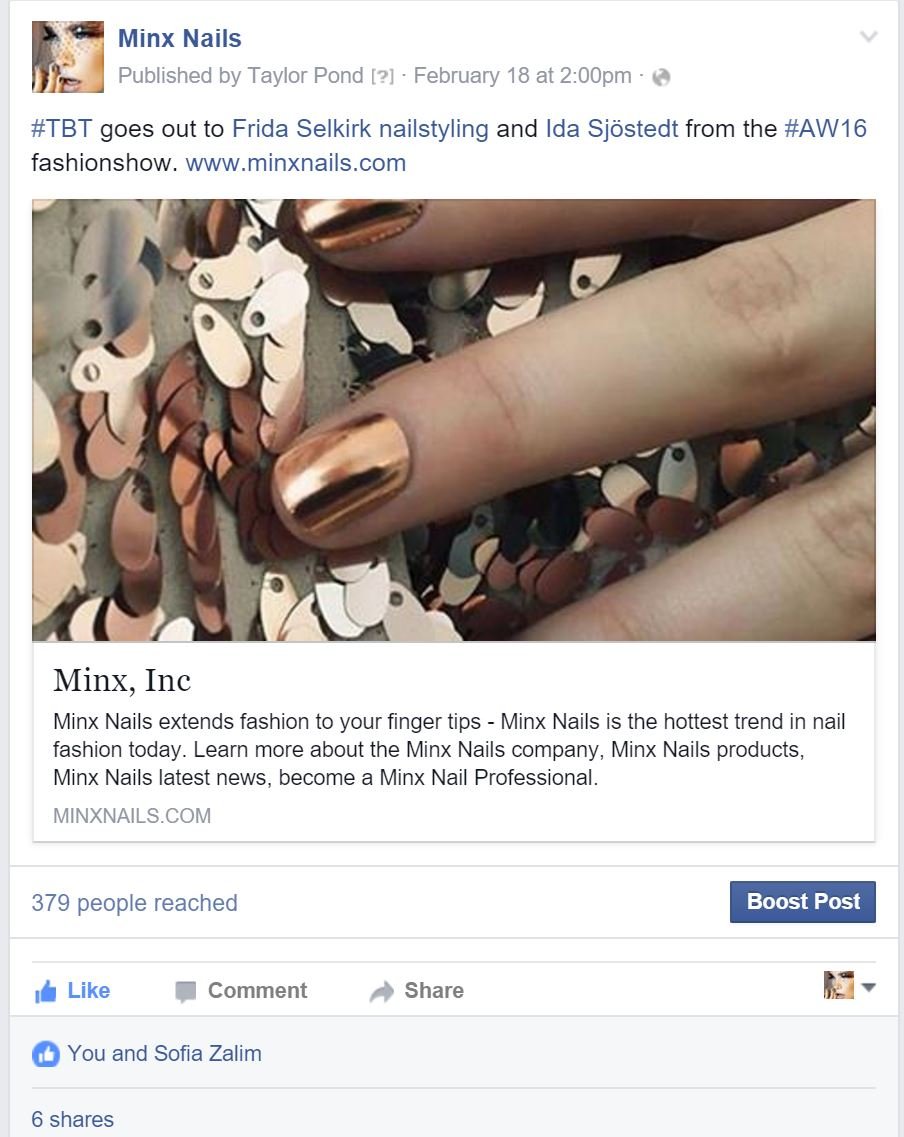This screenshot has width=904, height=1137.
Task: Open the #TBT hashtag
Action: coord(62,128)
